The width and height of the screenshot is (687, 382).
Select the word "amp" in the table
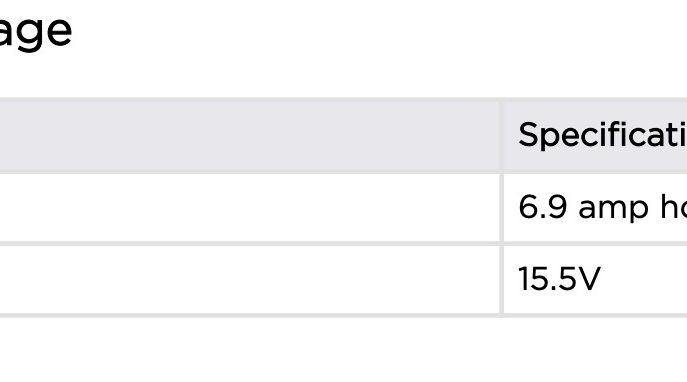(x=613, y=209)
